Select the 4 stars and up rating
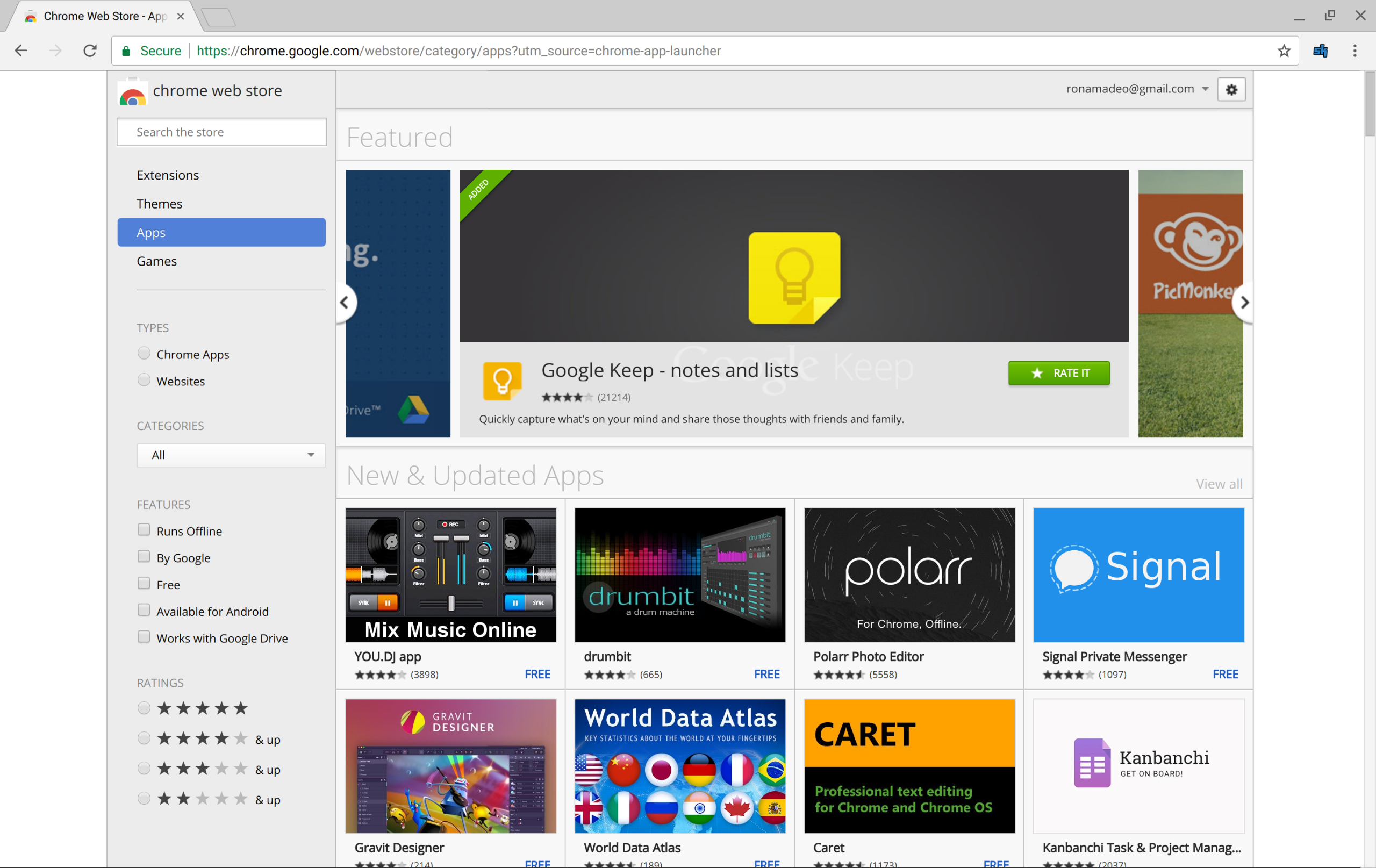The width and height of the screenshot is (1376, 868). [143, 738]
